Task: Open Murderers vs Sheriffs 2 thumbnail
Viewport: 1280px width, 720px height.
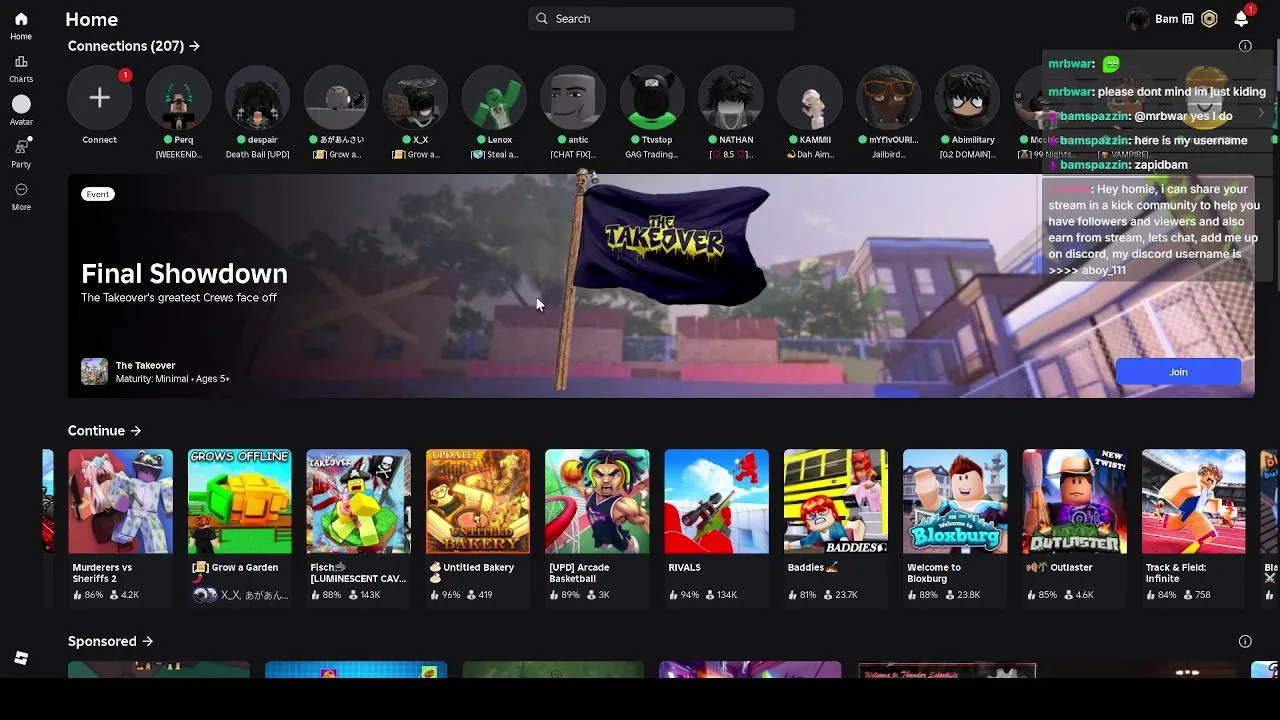Action: [120, 501]
